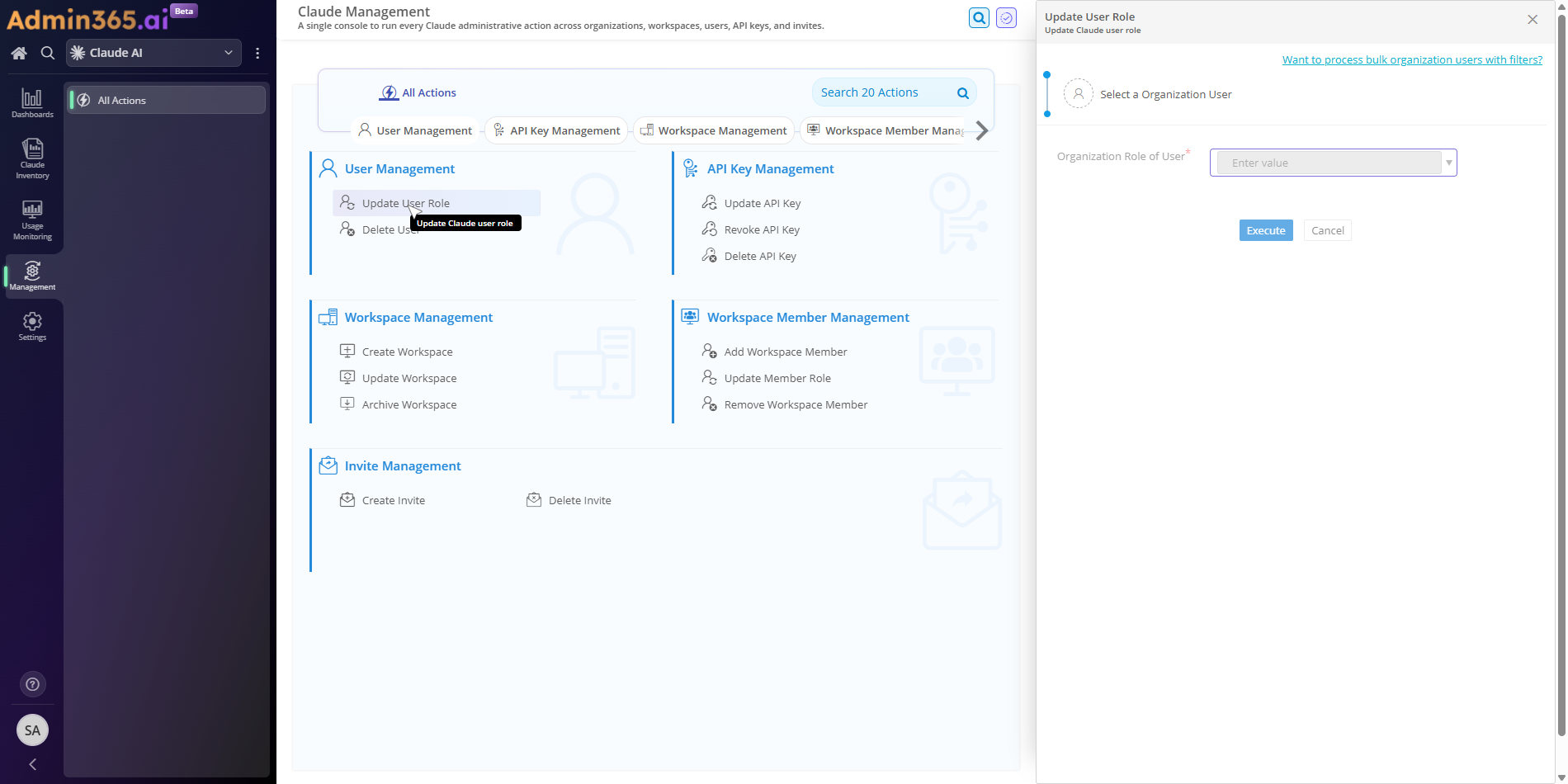1568x784 pixels.
Task: Open the Usage Monitoring sidebar section
Action: point(32,220)
